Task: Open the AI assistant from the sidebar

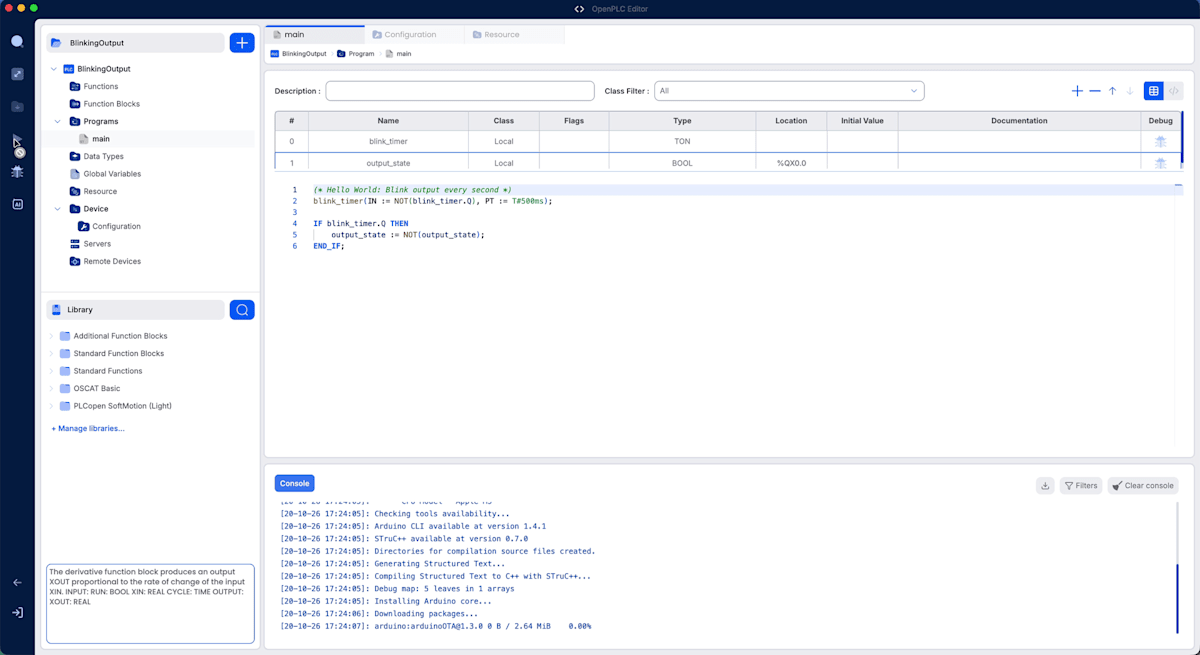Action: tap(17, 204)
